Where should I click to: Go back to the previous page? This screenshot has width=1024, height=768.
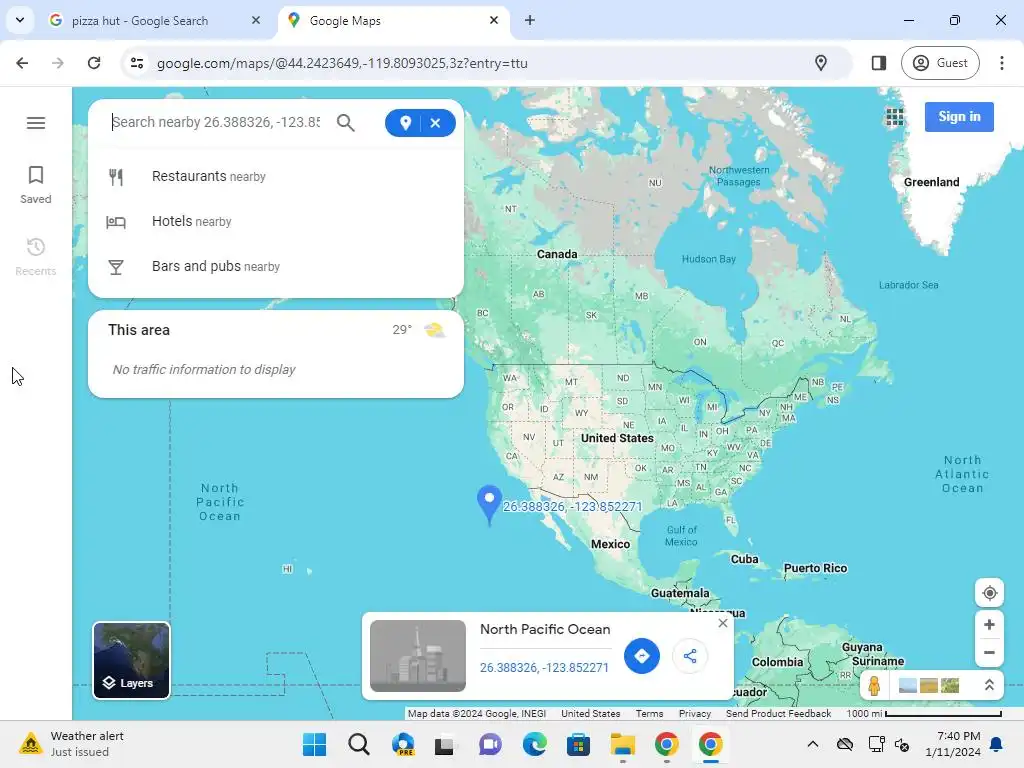[x=22, y=63]
